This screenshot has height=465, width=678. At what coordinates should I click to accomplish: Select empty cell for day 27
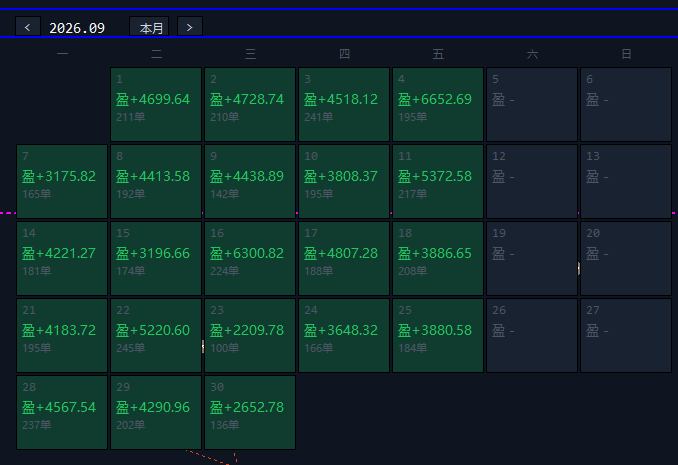point(626,335)
